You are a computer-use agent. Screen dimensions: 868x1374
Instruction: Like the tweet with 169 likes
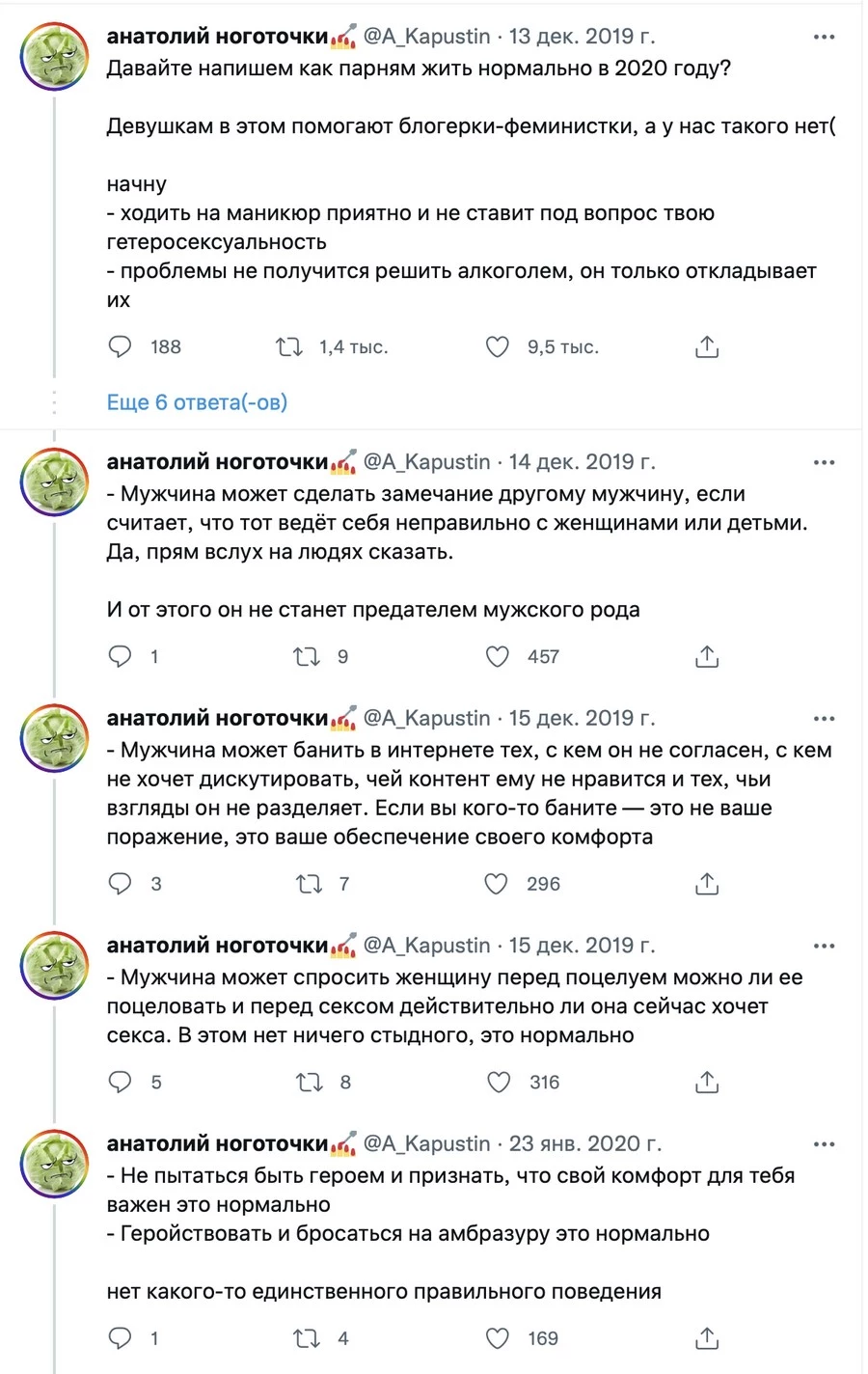tap(497, 1337)
